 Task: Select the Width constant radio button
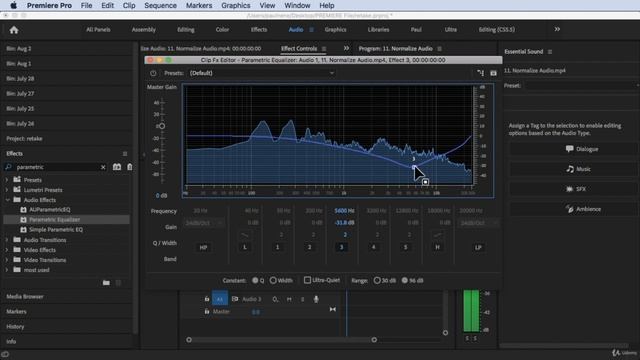pyautogui.click(x=273, y=280)
